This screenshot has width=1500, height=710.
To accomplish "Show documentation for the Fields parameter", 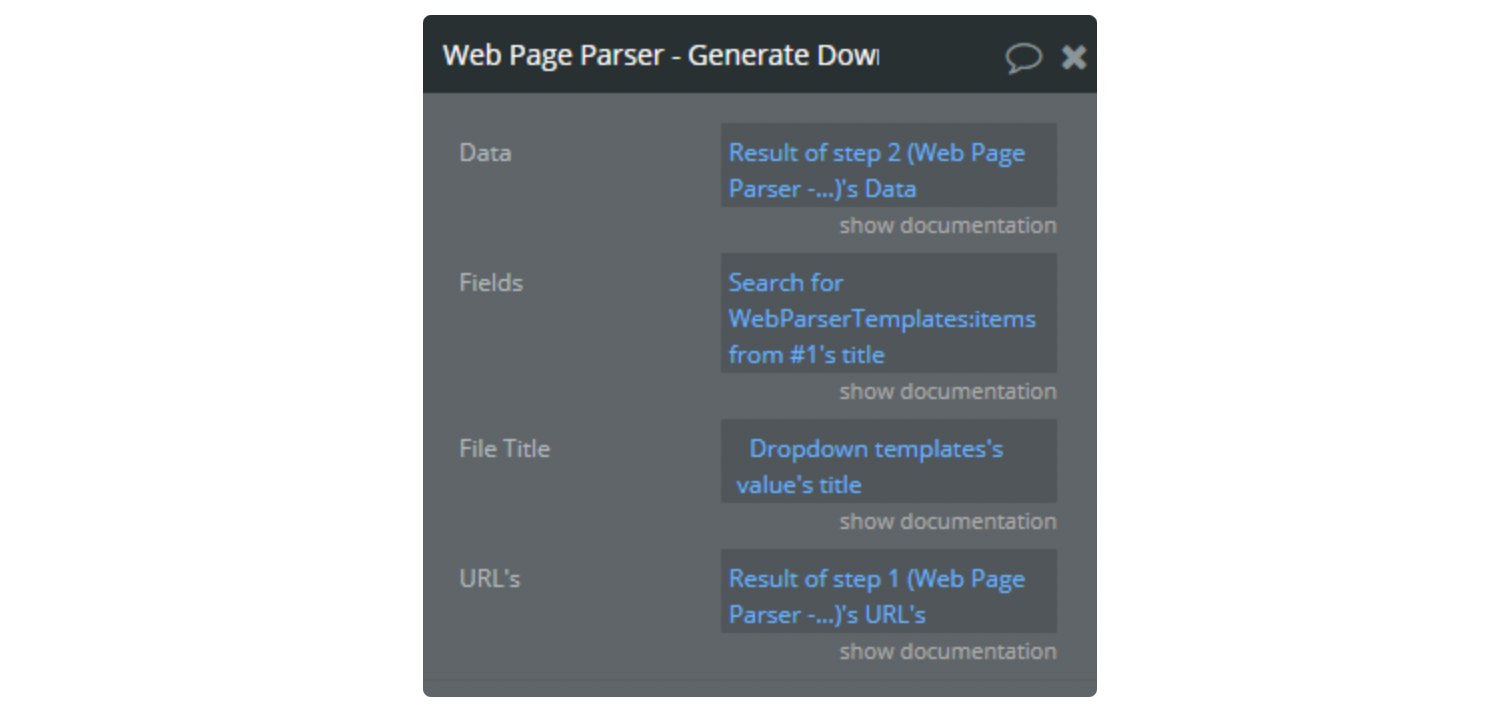I will [x=947, y=391].
